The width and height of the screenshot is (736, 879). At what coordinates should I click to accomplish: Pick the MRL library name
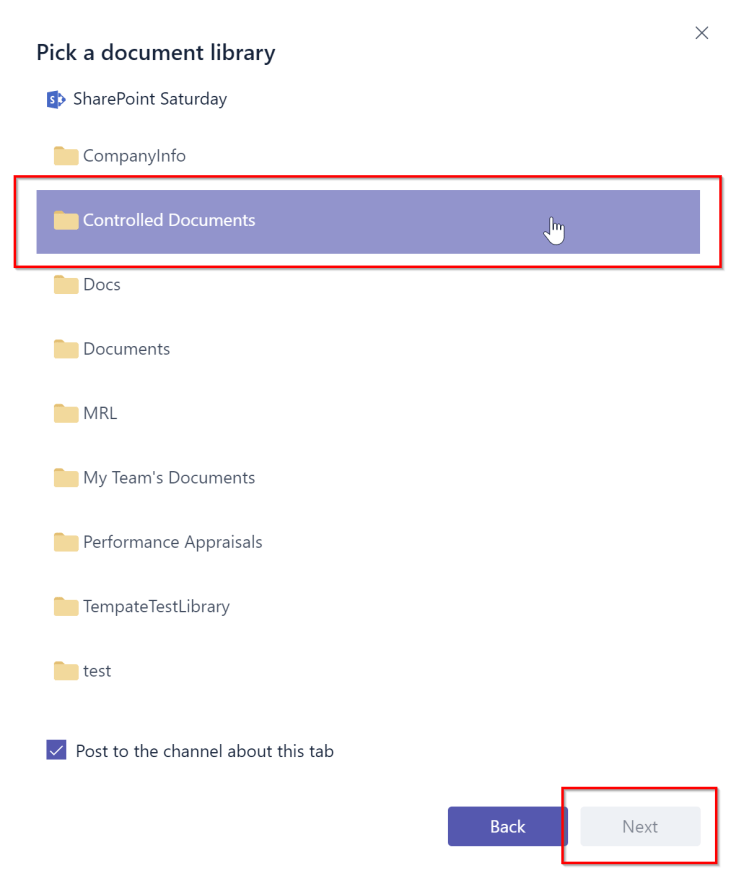[x=100, y=413]
